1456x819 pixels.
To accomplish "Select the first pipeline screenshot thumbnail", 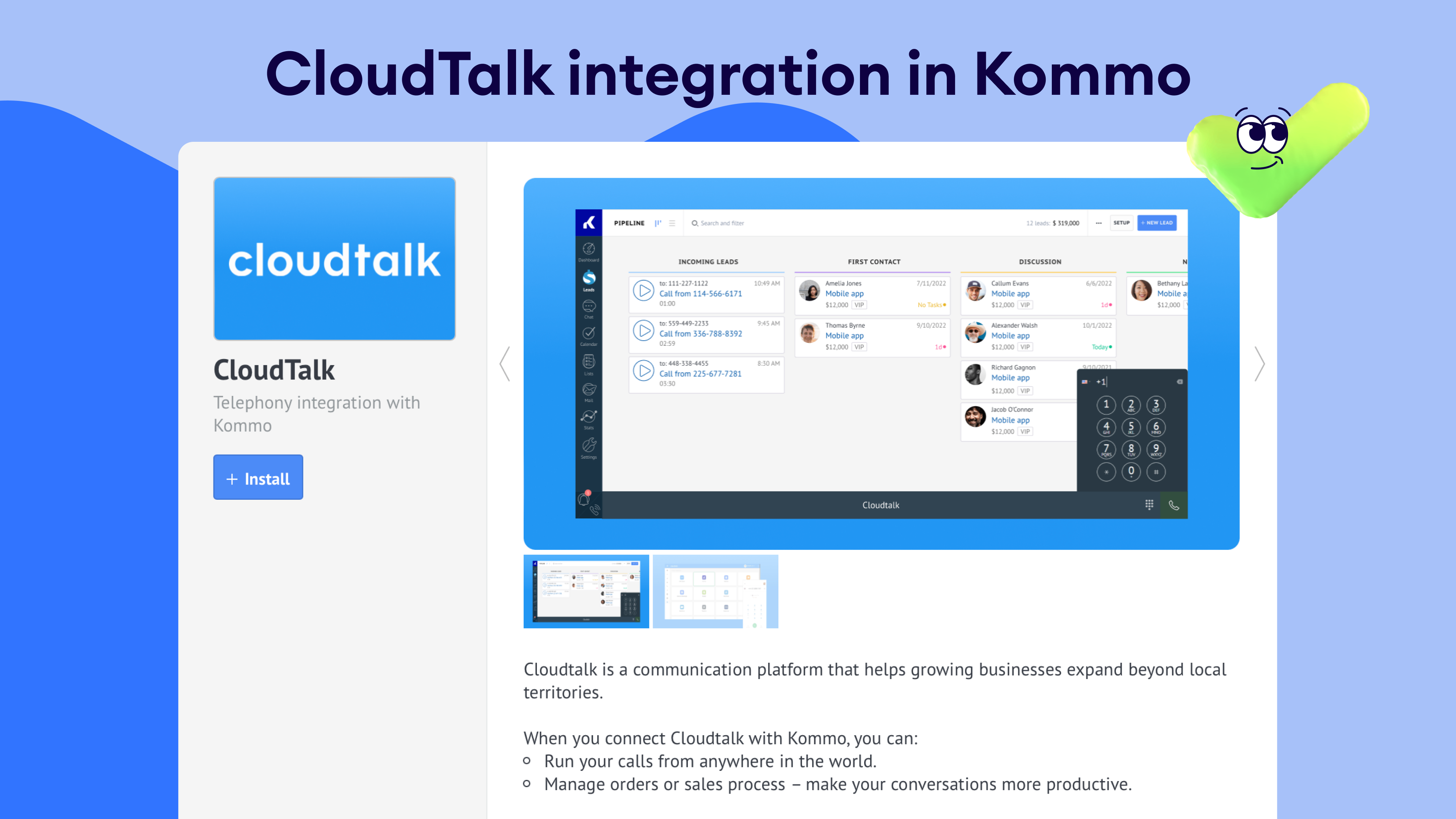I will (x=585, y=591).
